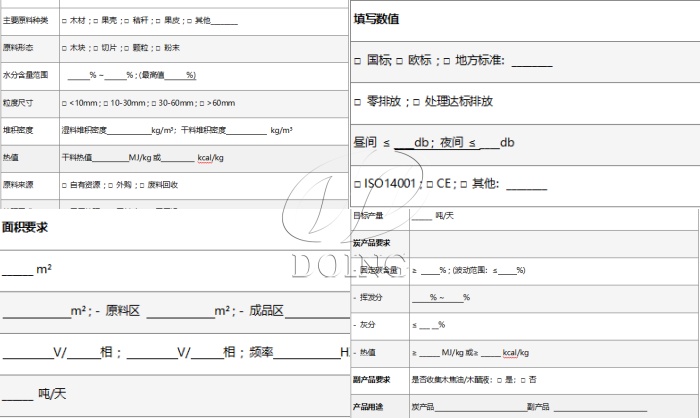Check 其他 next to CE certification
Image resolution: width=700 pixels, height=418 pixels.
464,184
